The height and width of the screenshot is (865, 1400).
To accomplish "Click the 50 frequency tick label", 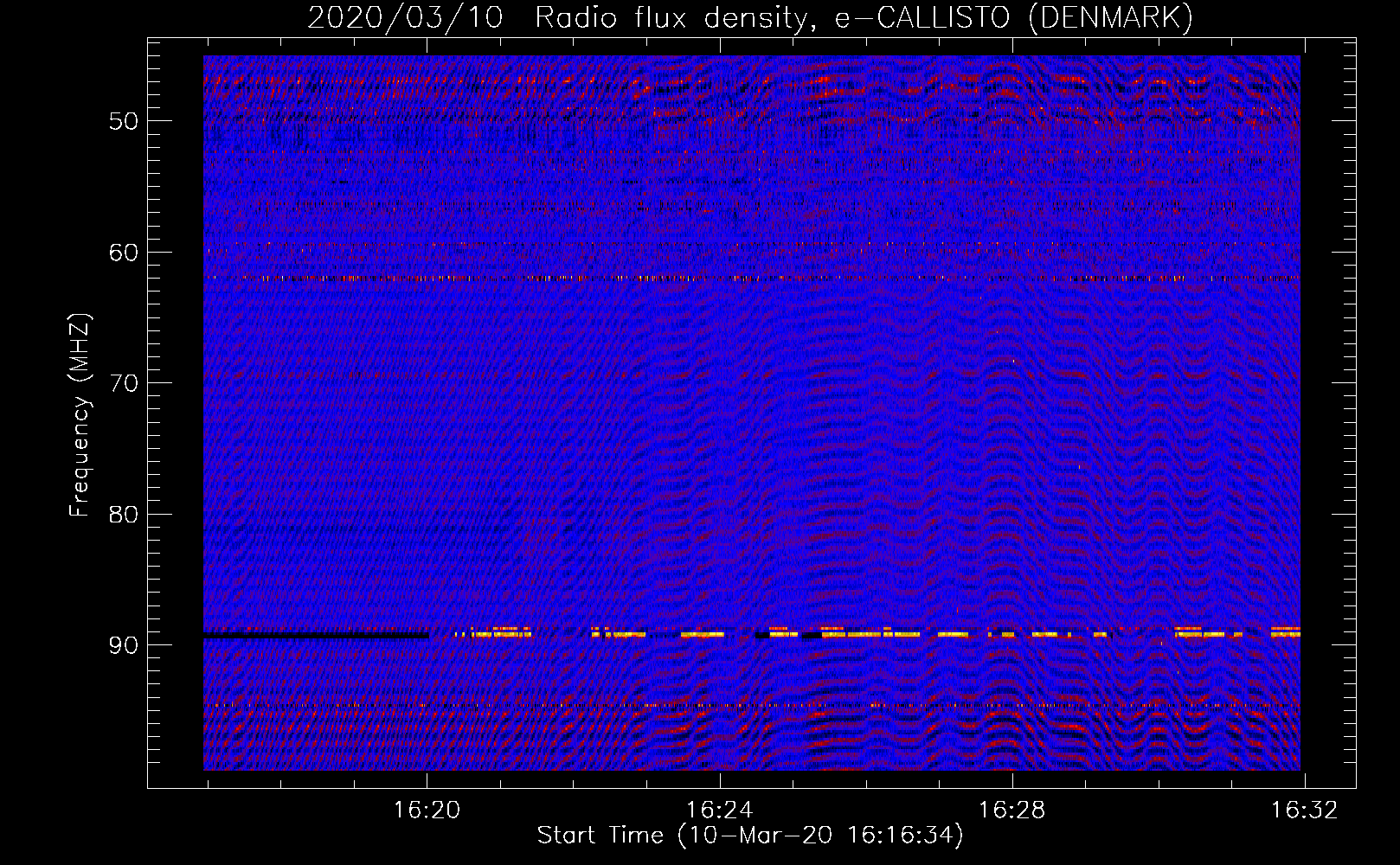I will click(124, 121).
